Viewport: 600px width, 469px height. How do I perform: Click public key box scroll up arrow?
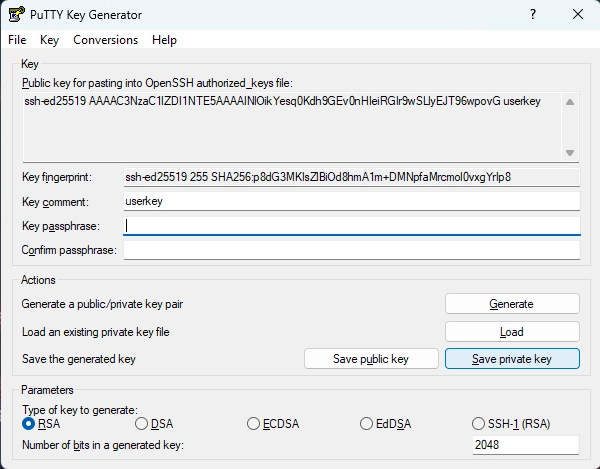coord(570,102)
